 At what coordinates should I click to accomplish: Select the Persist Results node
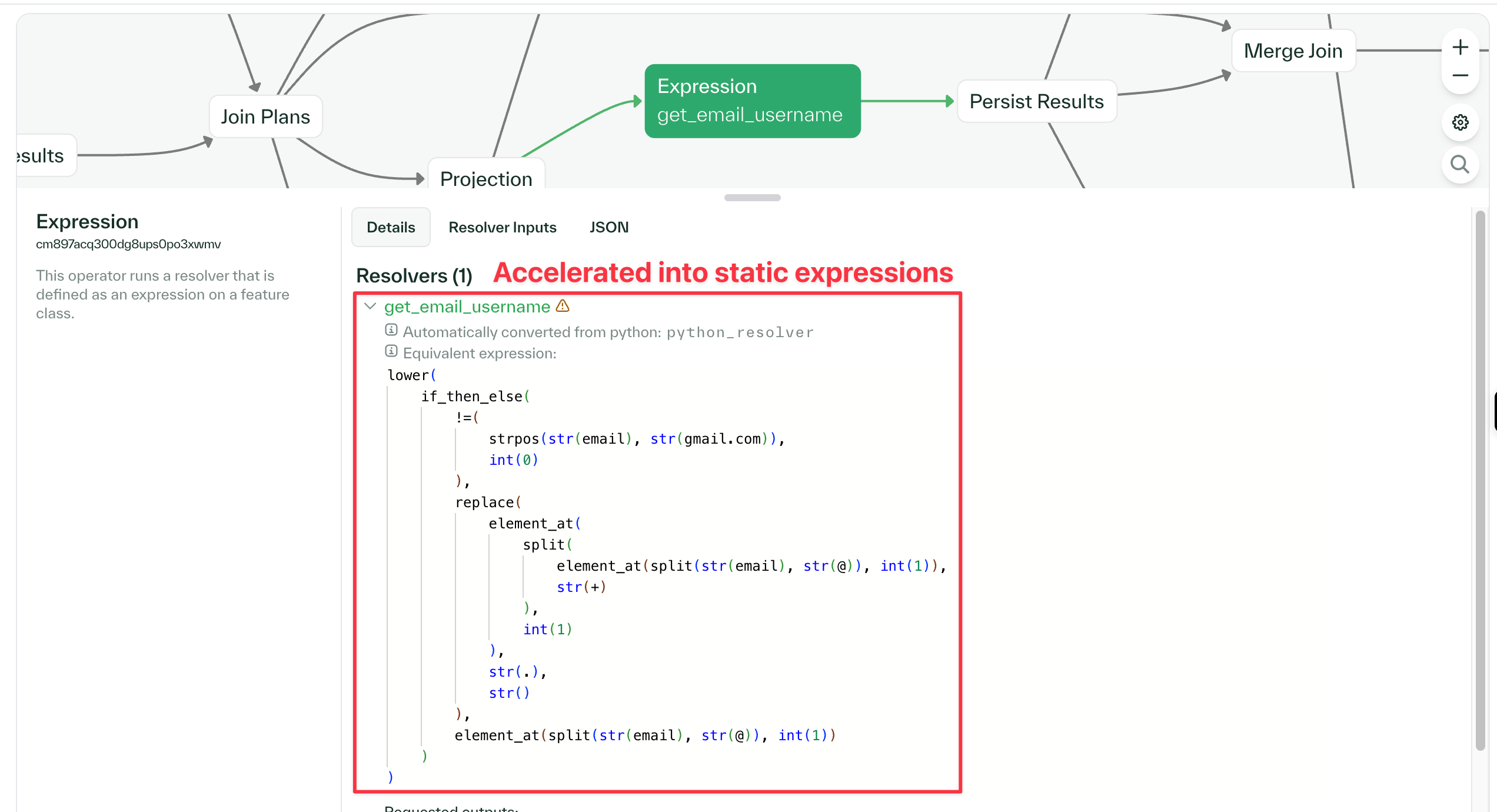coord(1036,101)
